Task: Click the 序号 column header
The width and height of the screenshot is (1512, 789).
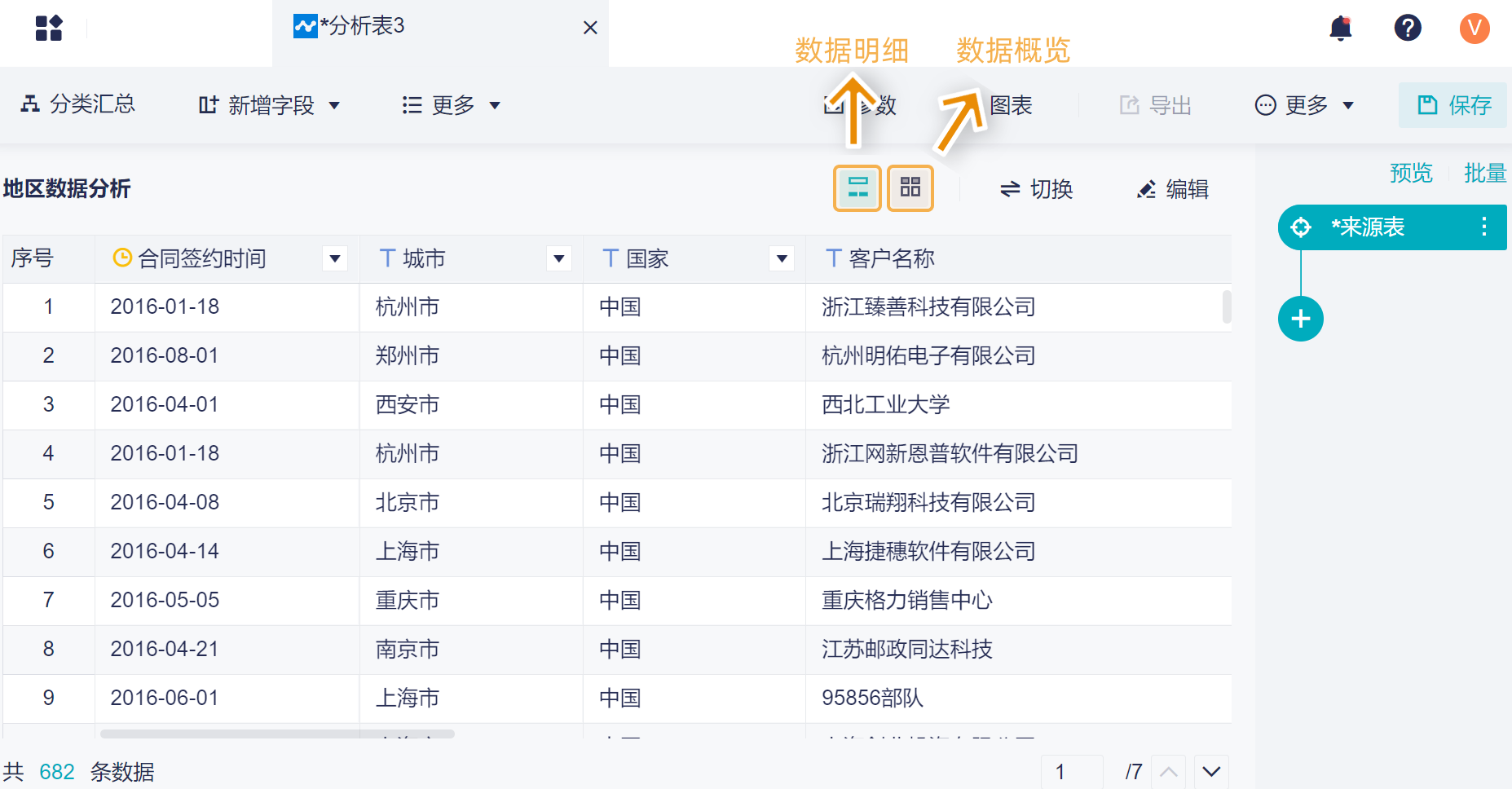Action: [x=49, y=259]
